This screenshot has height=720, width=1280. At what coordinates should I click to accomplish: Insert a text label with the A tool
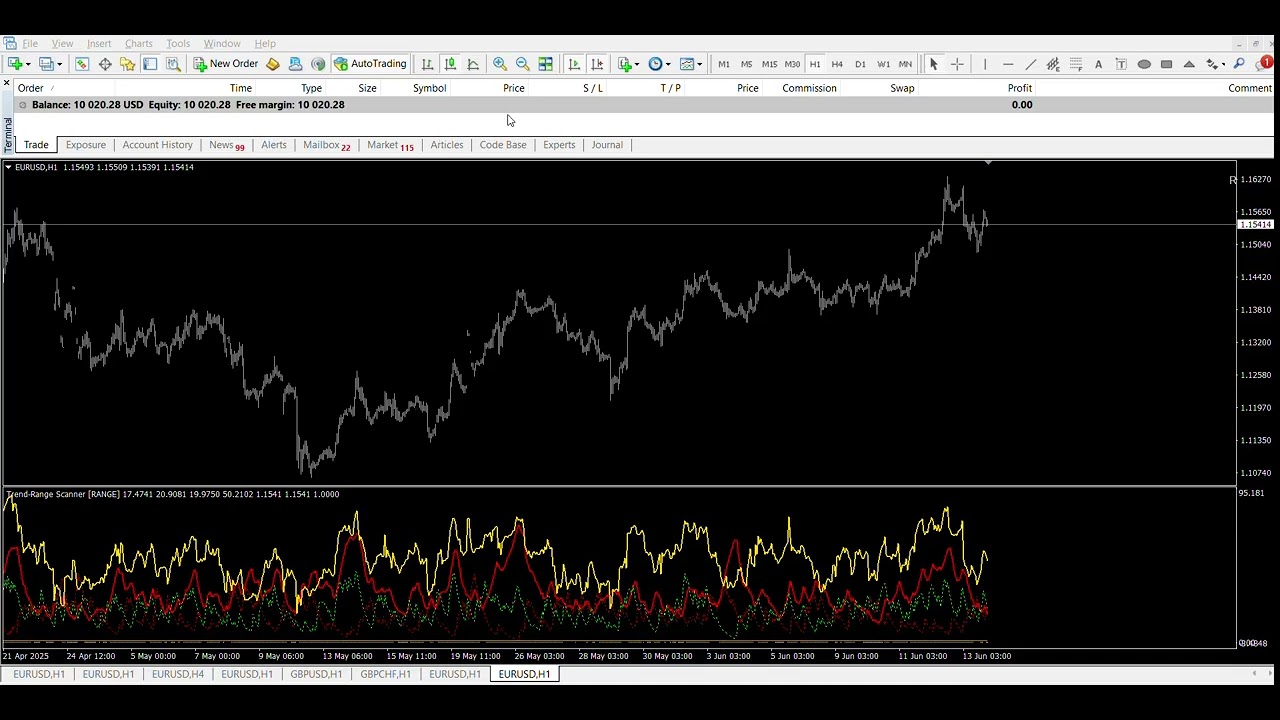point(1098,64)
